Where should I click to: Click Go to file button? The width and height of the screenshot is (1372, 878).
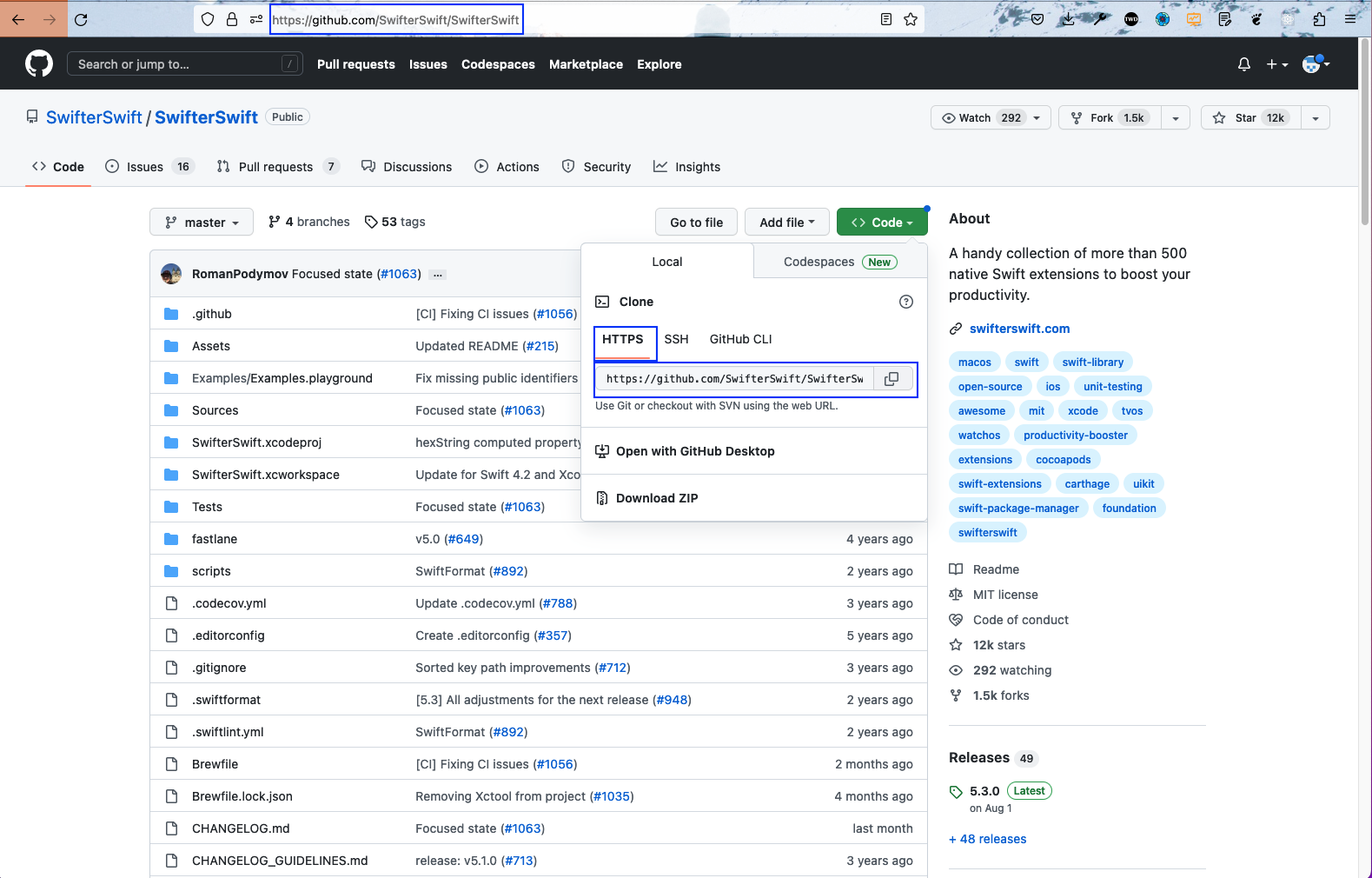pyautogui.click(x=697, y=222)
